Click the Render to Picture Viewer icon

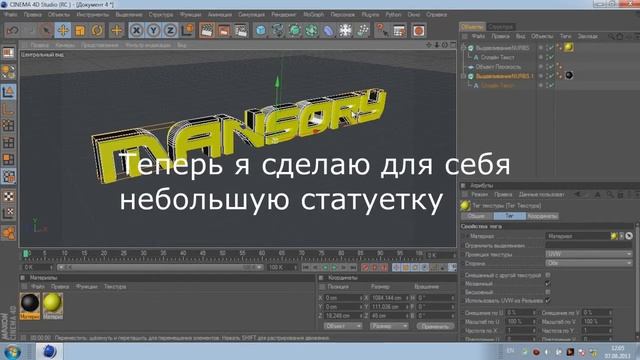[x=224, y=30]
